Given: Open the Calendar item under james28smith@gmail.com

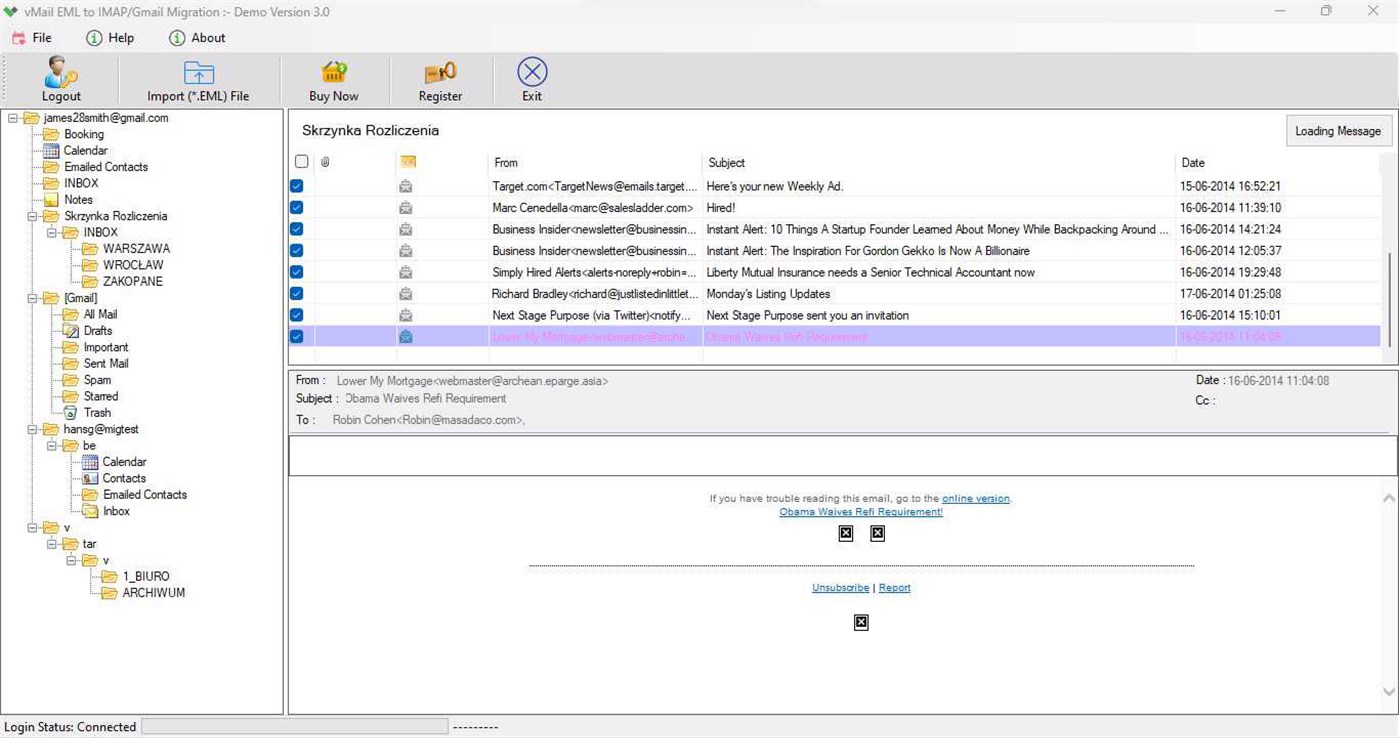Looking at the screenshot, I should coord(84,150).
